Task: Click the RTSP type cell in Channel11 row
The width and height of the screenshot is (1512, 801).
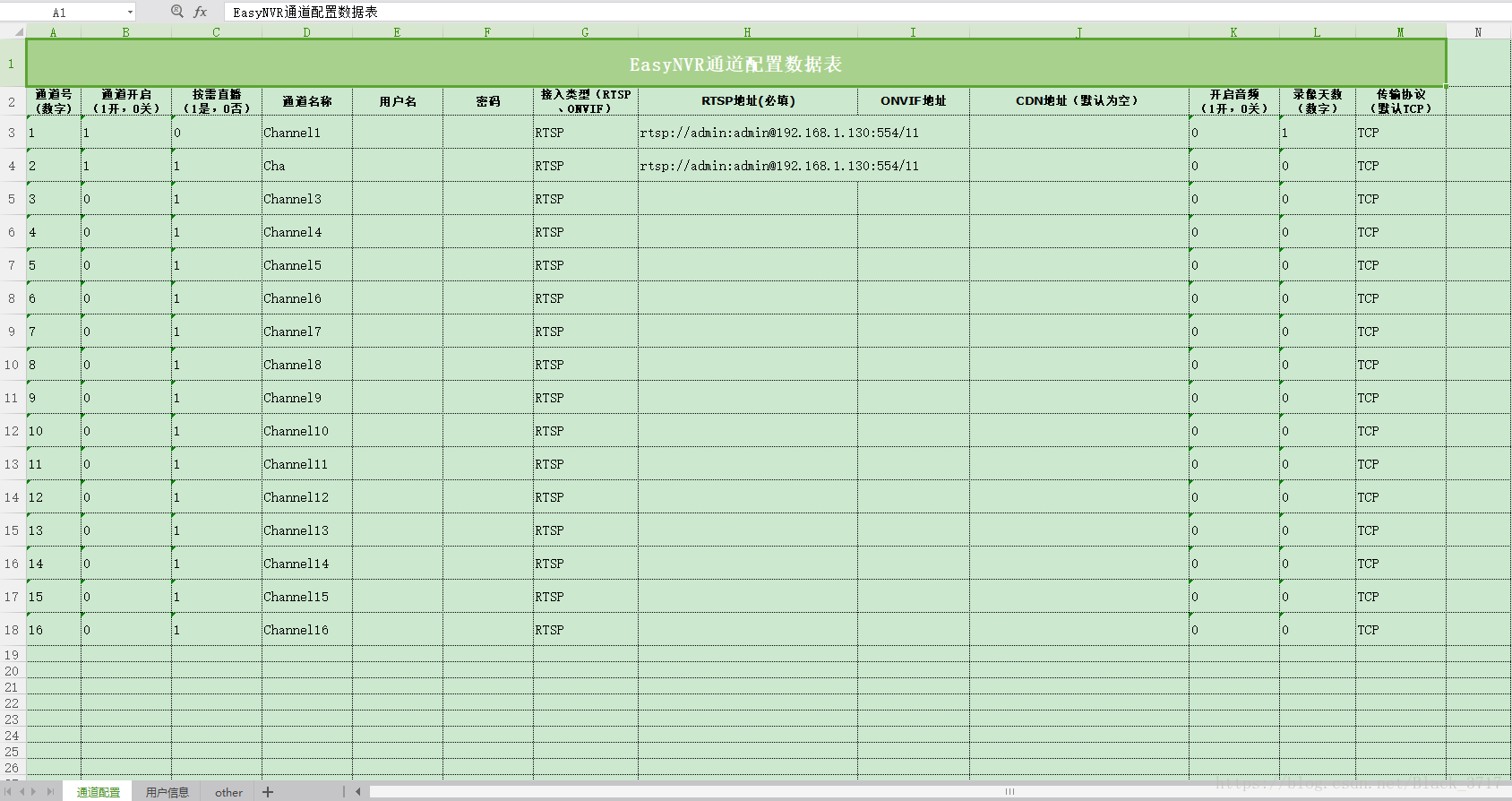Action: (x=586, y=464)
